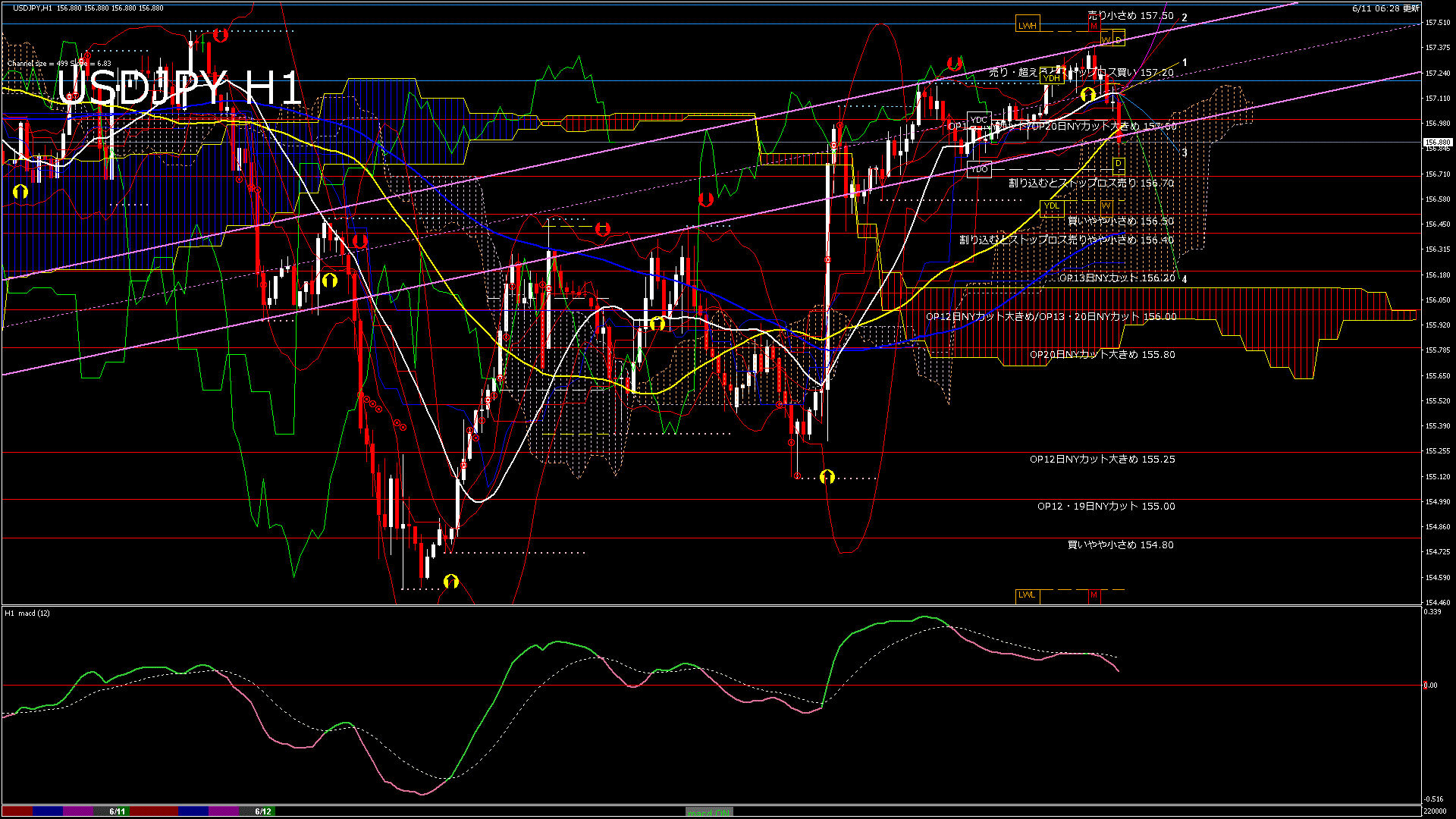This screenshot has height=819, width=1456.
Task: Click the 6/11 06:28 更新 timestamp
Action: tap(1385, 8)
